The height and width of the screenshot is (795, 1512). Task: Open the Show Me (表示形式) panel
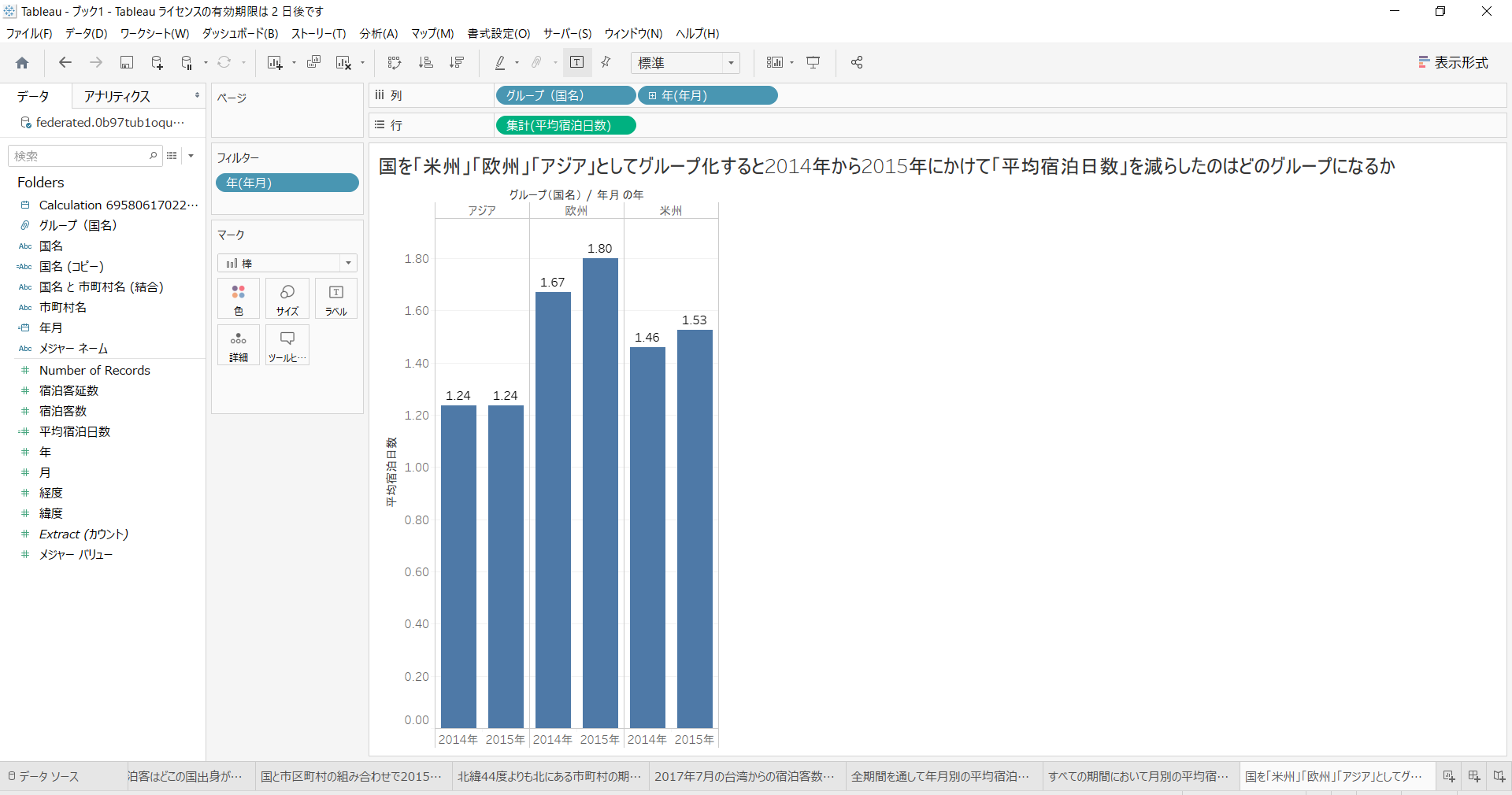point(1453,63)
